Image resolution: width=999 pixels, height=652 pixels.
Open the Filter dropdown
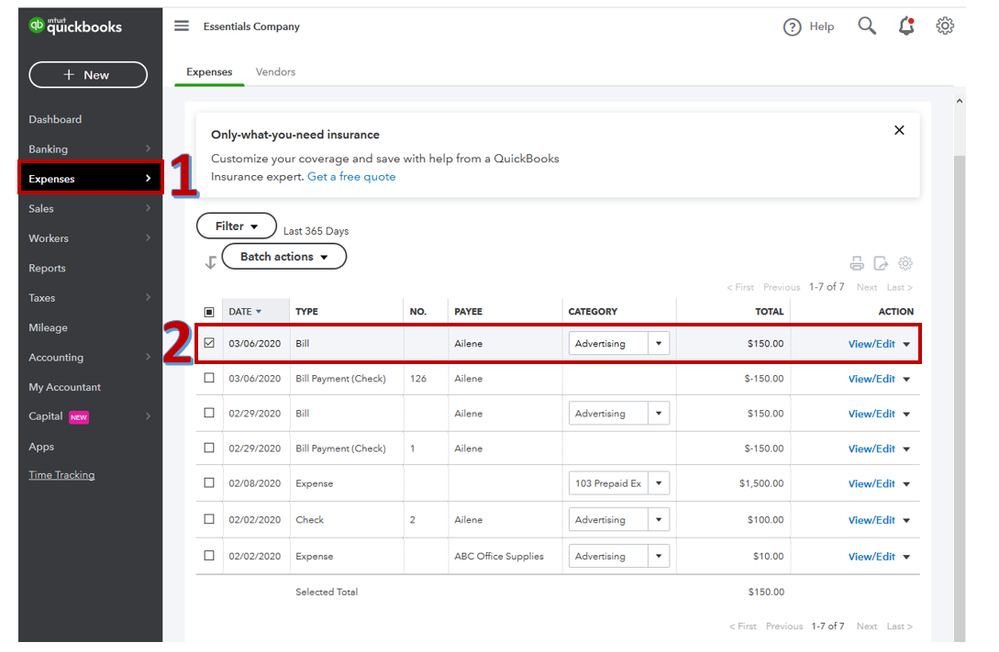click(x=236, y=226)
